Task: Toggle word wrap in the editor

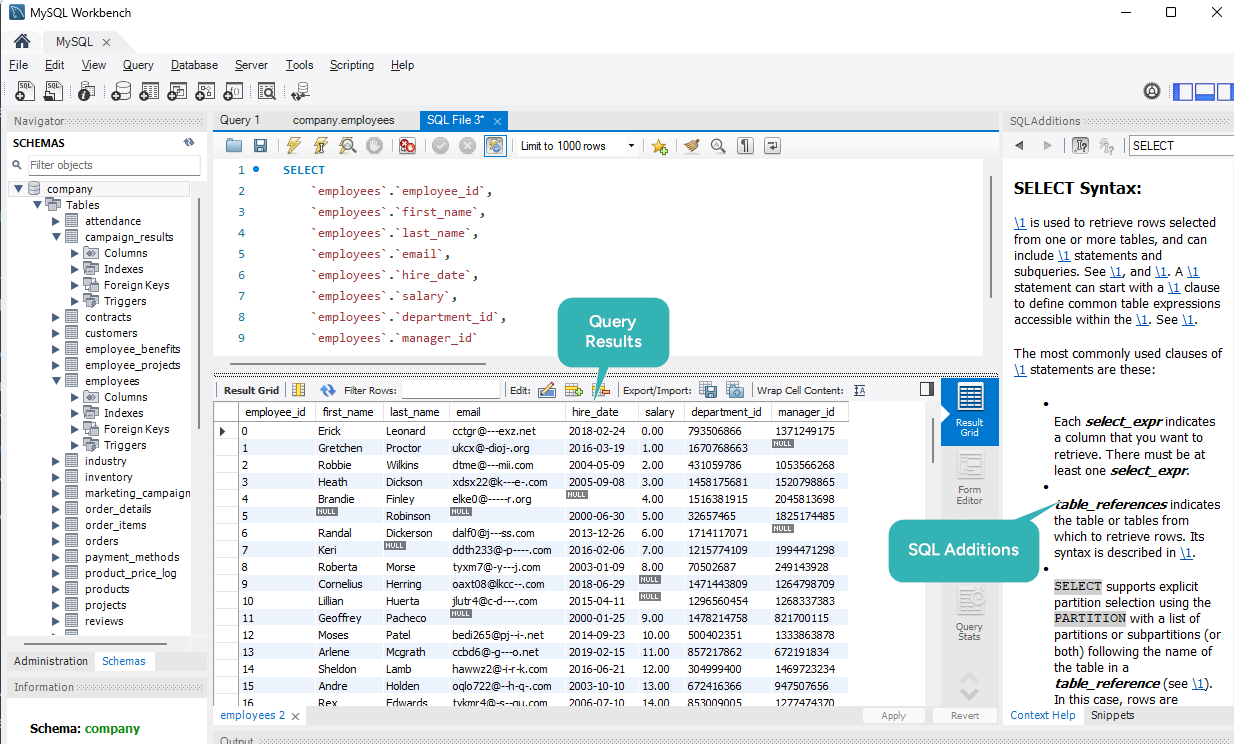Action: tap(772, 146)
